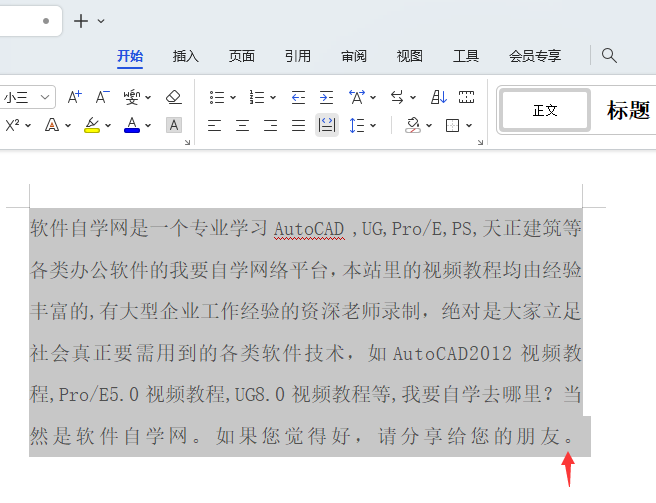Expand highlight color dropdown arrow
This screenshot has width=656, height=503.
[108, 125]
